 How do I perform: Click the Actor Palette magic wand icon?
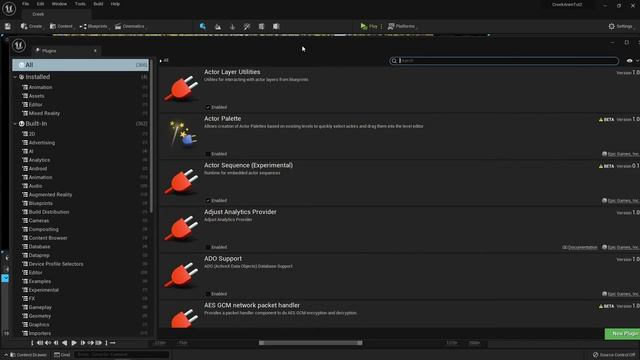pyautogui.click(x=182, y=133)
